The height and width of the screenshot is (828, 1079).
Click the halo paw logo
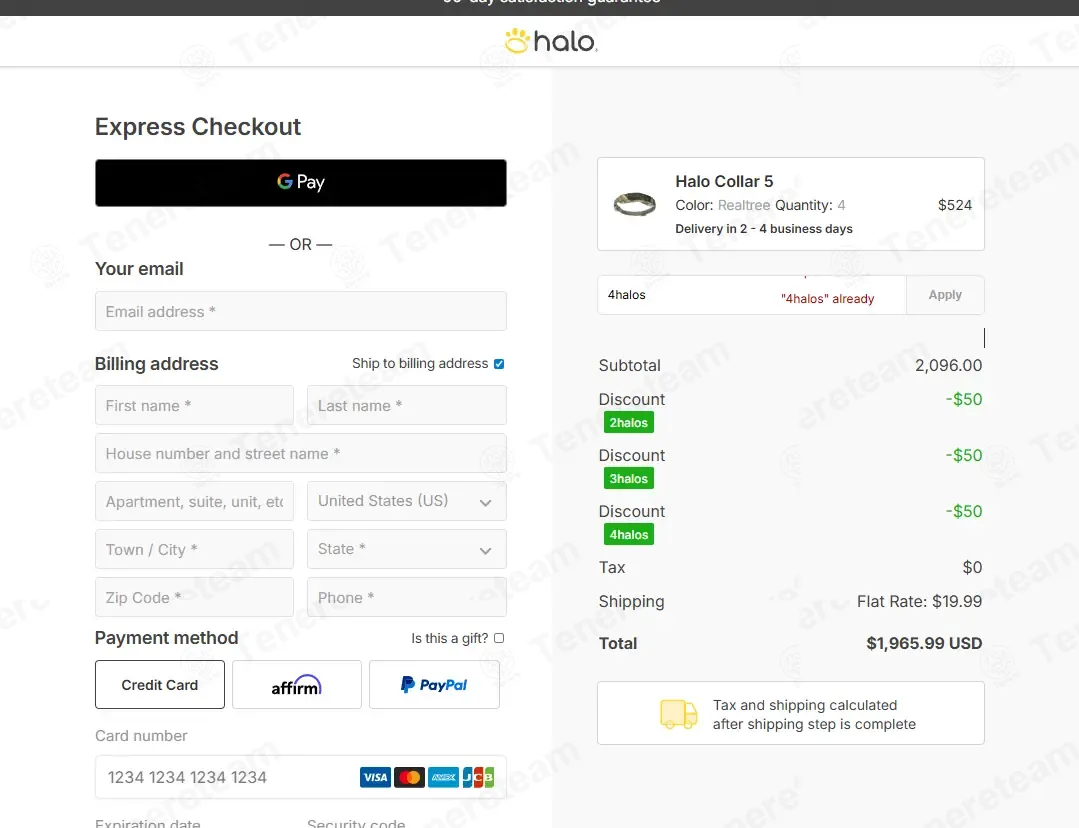pyautogui.click(x=551, y=41)
